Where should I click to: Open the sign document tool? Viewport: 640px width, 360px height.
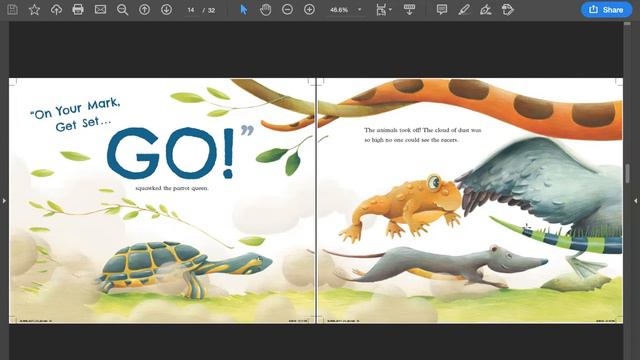[x=485, y=9]
